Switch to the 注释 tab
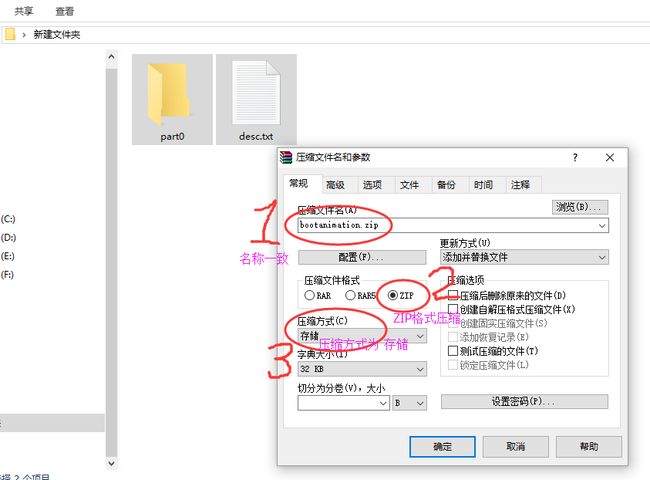The height and width of the screenshot is (480, 650). coord(520,185)
